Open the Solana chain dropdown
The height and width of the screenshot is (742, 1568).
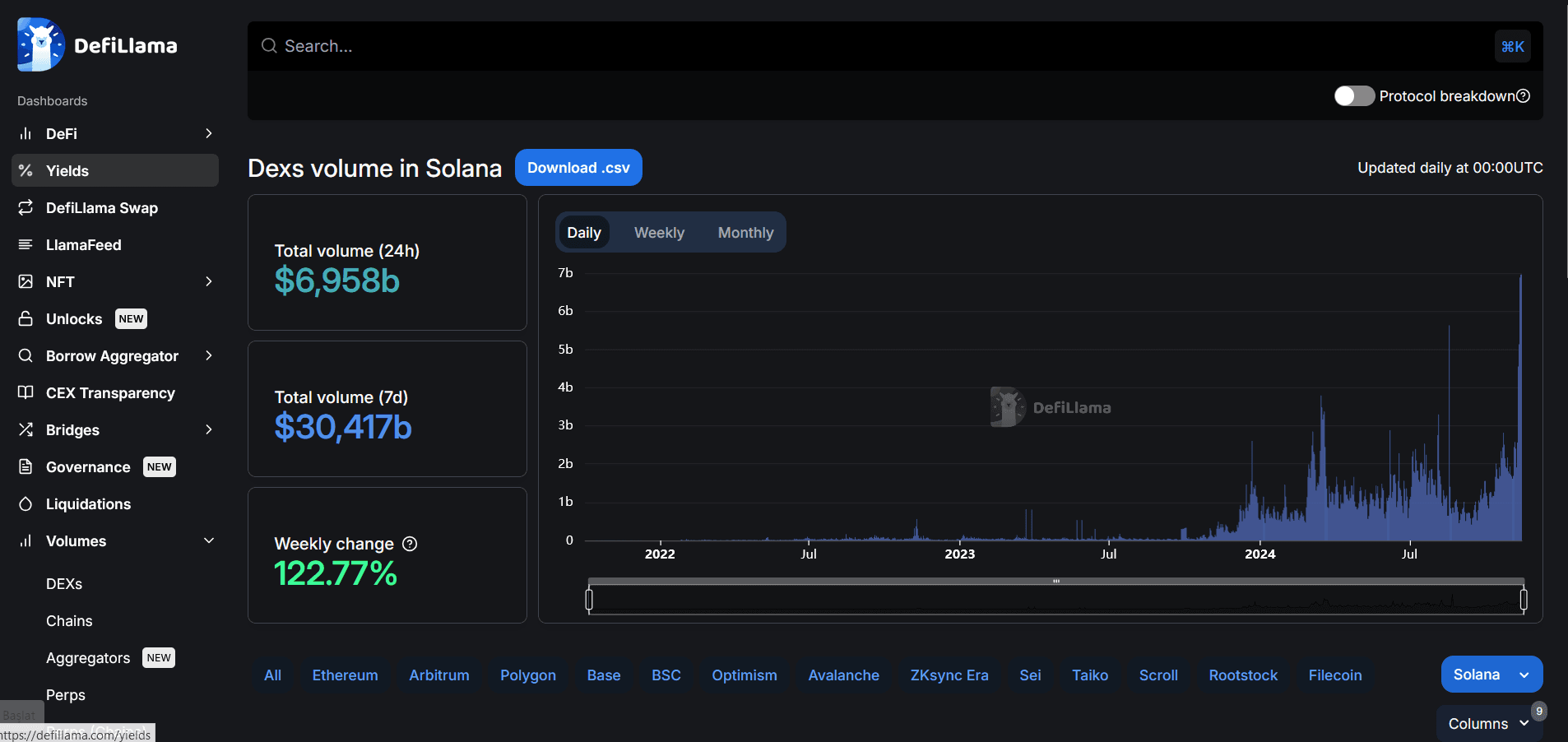click(1491, 675)
